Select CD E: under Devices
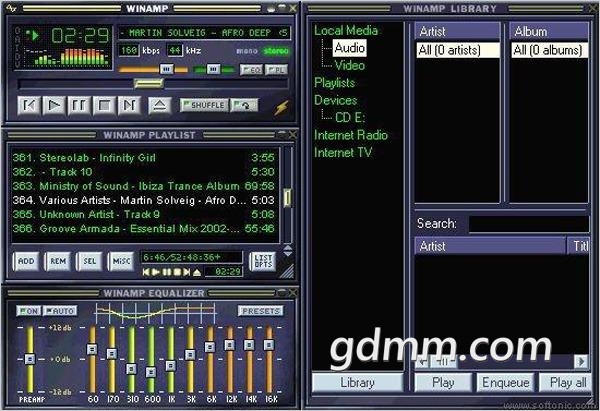 (x=350, y=117)
